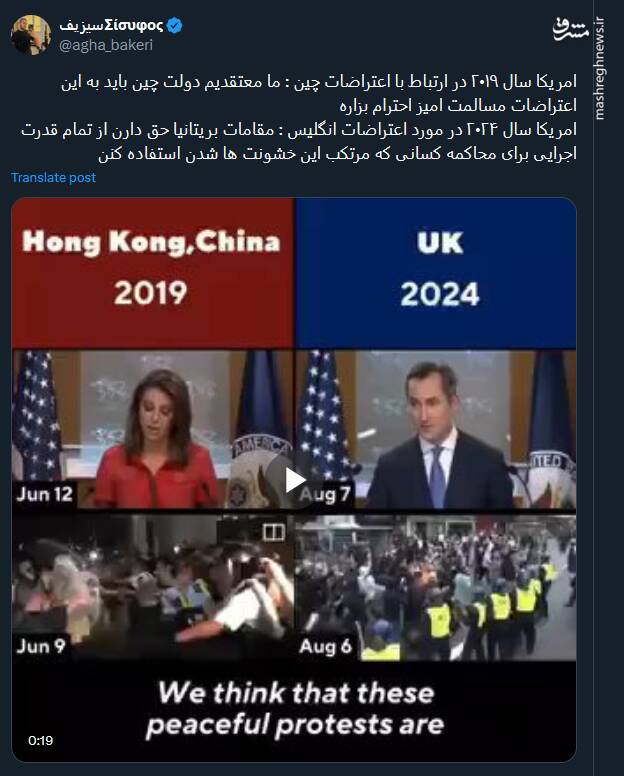
Task: Click the blue verified badge icon
Action: [174, 25]
